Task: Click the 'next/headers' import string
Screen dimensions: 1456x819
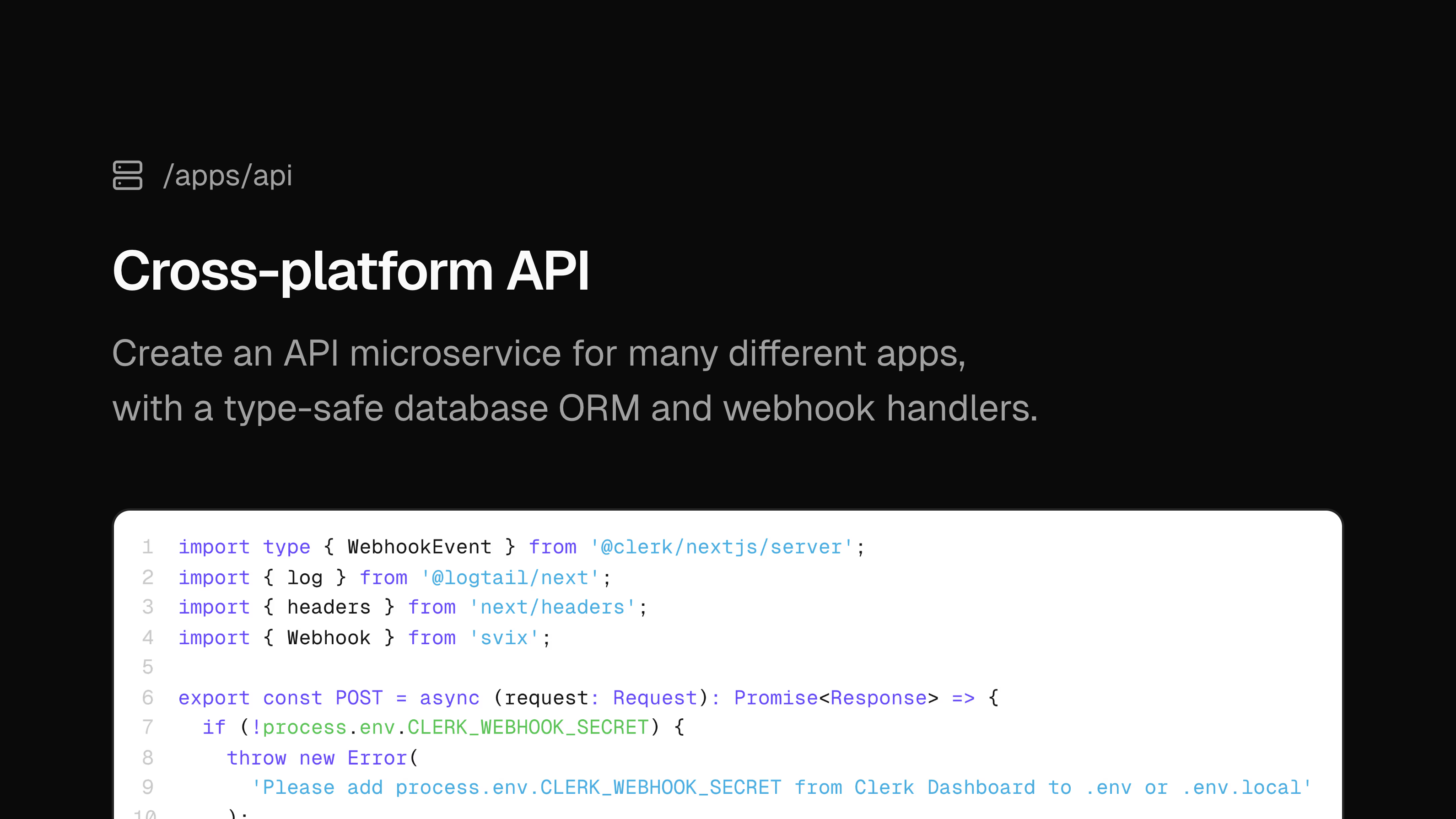Action: click(x=552, y=607)
